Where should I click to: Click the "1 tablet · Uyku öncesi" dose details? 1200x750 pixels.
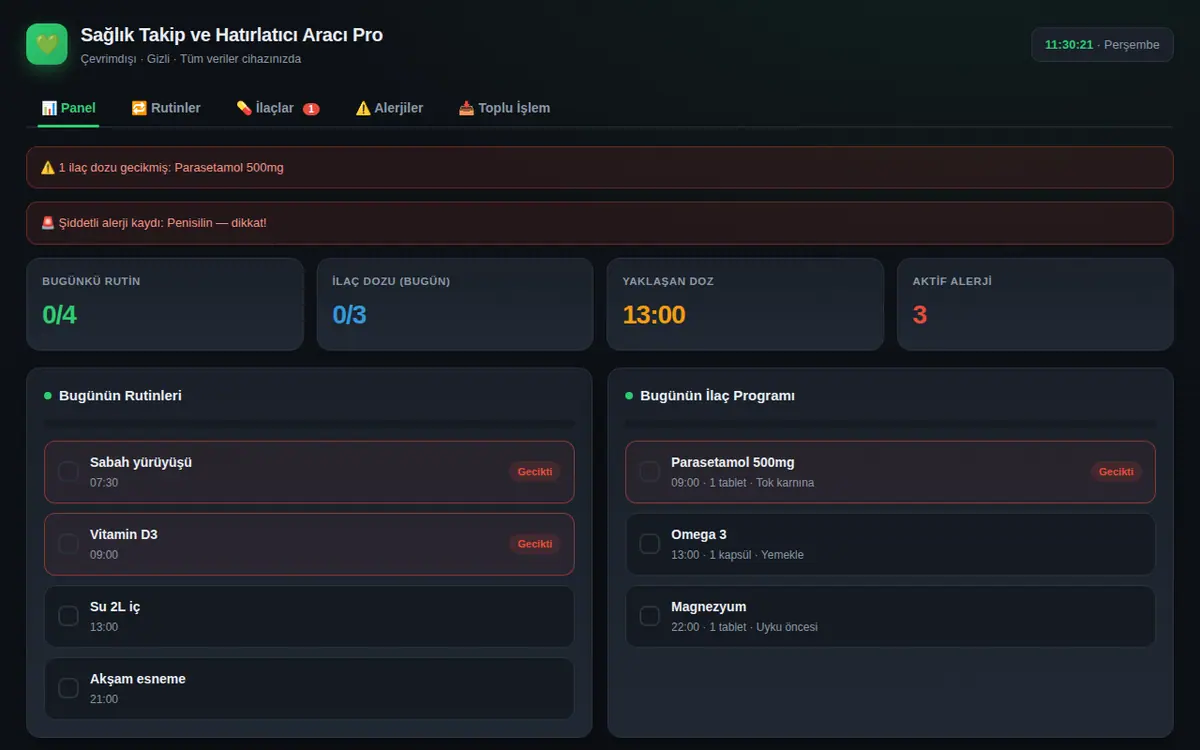coord(764,627)
